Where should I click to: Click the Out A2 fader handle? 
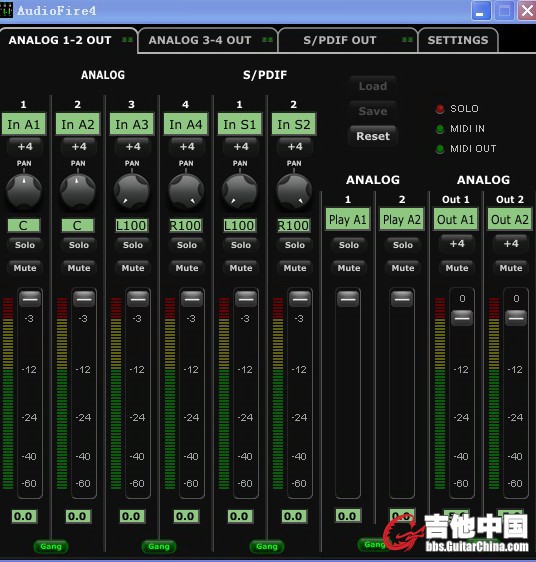[x=516, y=318]
